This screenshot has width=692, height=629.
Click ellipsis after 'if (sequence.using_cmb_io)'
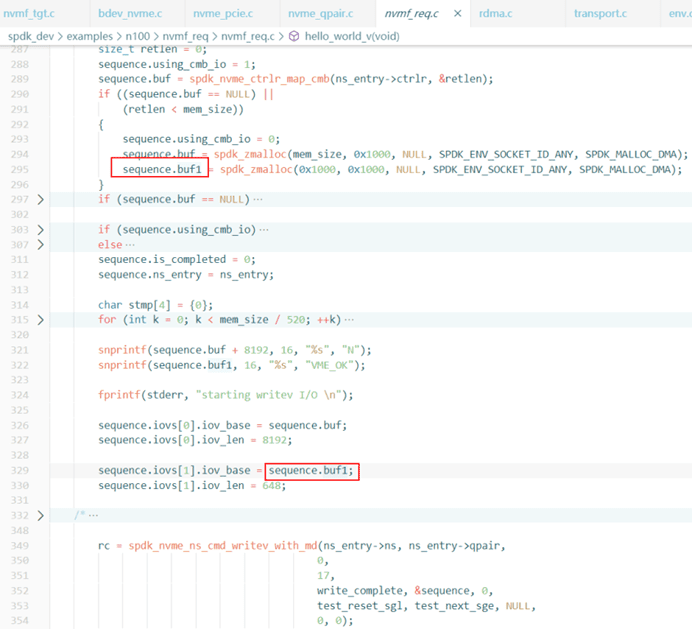(x=264, y=230)
